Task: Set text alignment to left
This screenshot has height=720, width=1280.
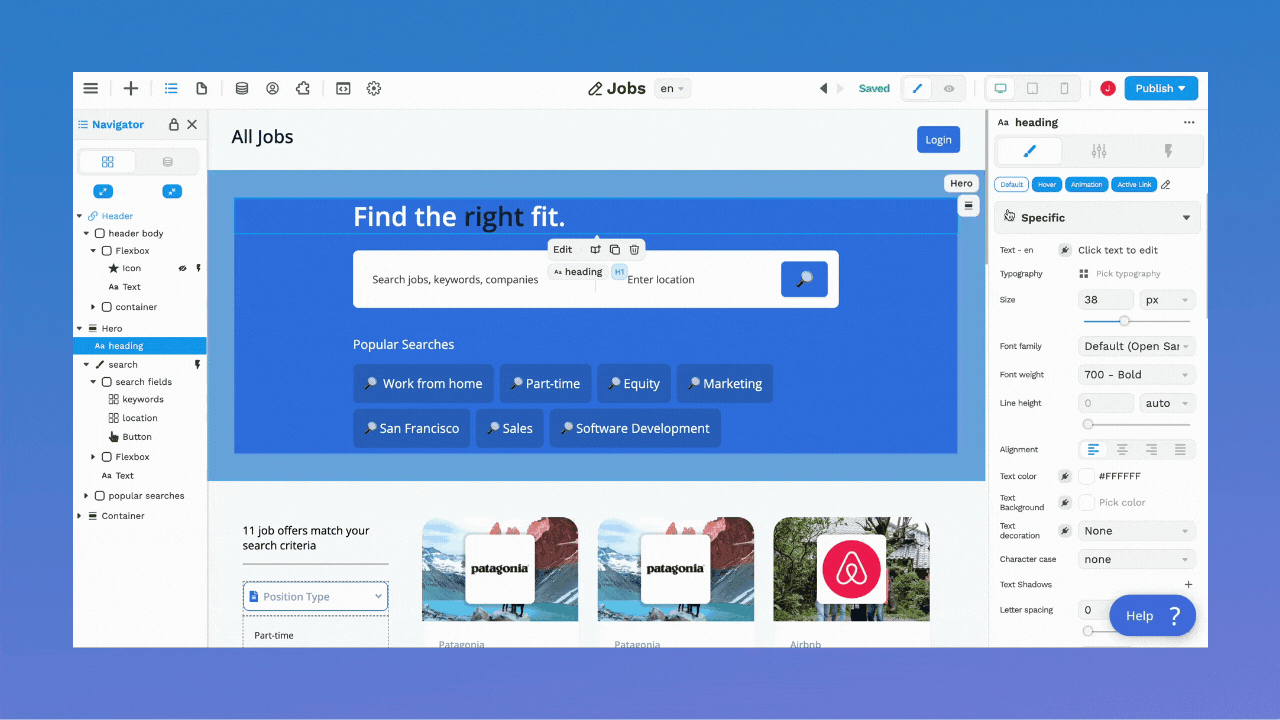Action: [1093, 449]
